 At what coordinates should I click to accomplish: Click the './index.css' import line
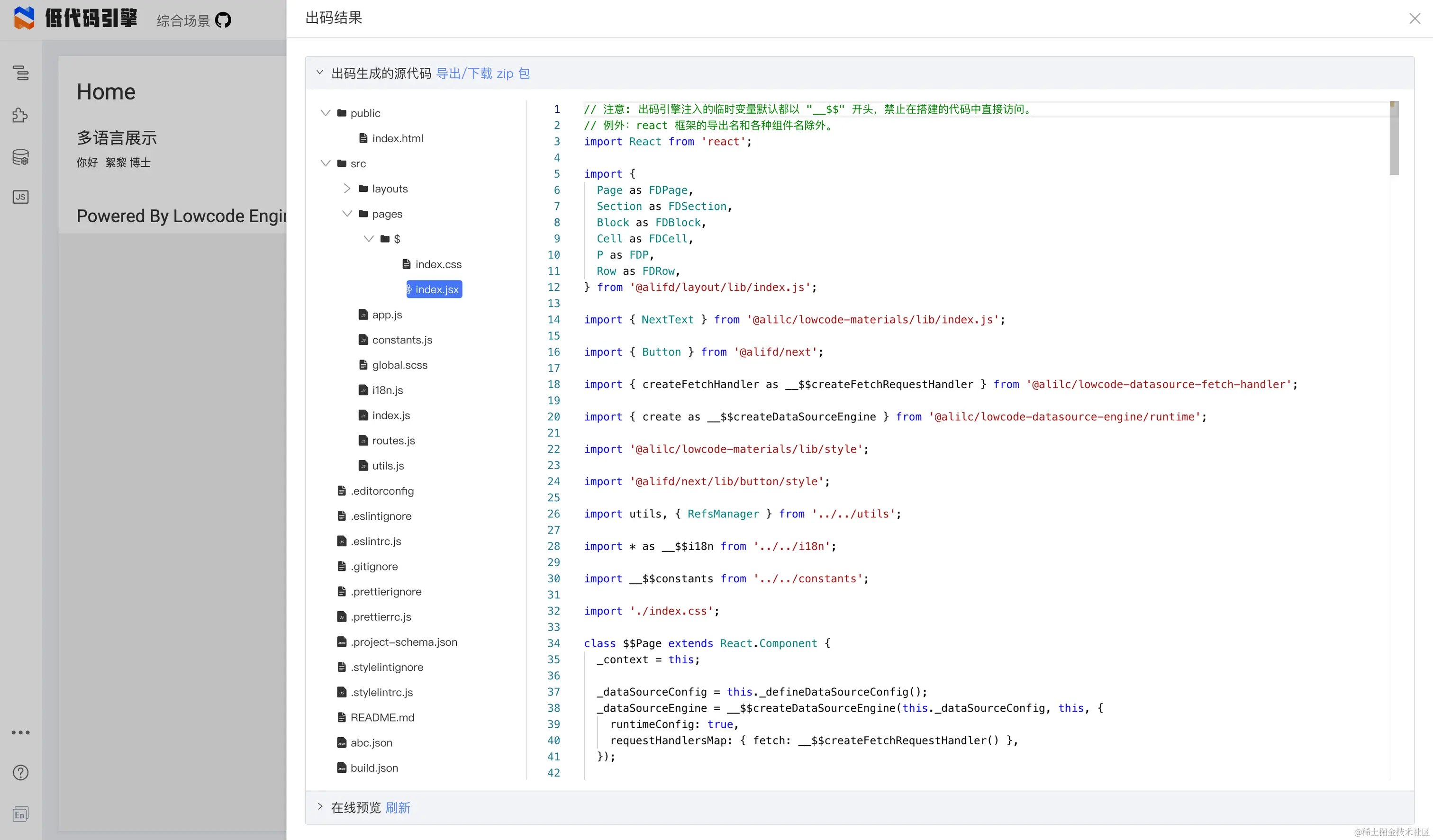(x=652, y=611)
